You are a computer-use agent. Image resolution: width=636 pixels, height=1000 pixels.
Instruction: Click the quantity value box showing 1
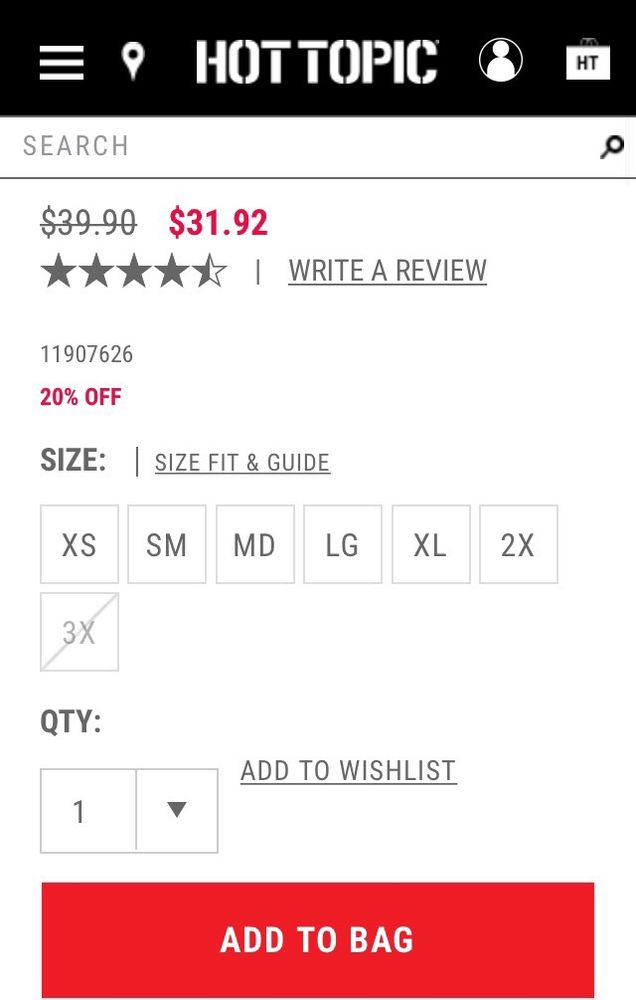point(87,810)
